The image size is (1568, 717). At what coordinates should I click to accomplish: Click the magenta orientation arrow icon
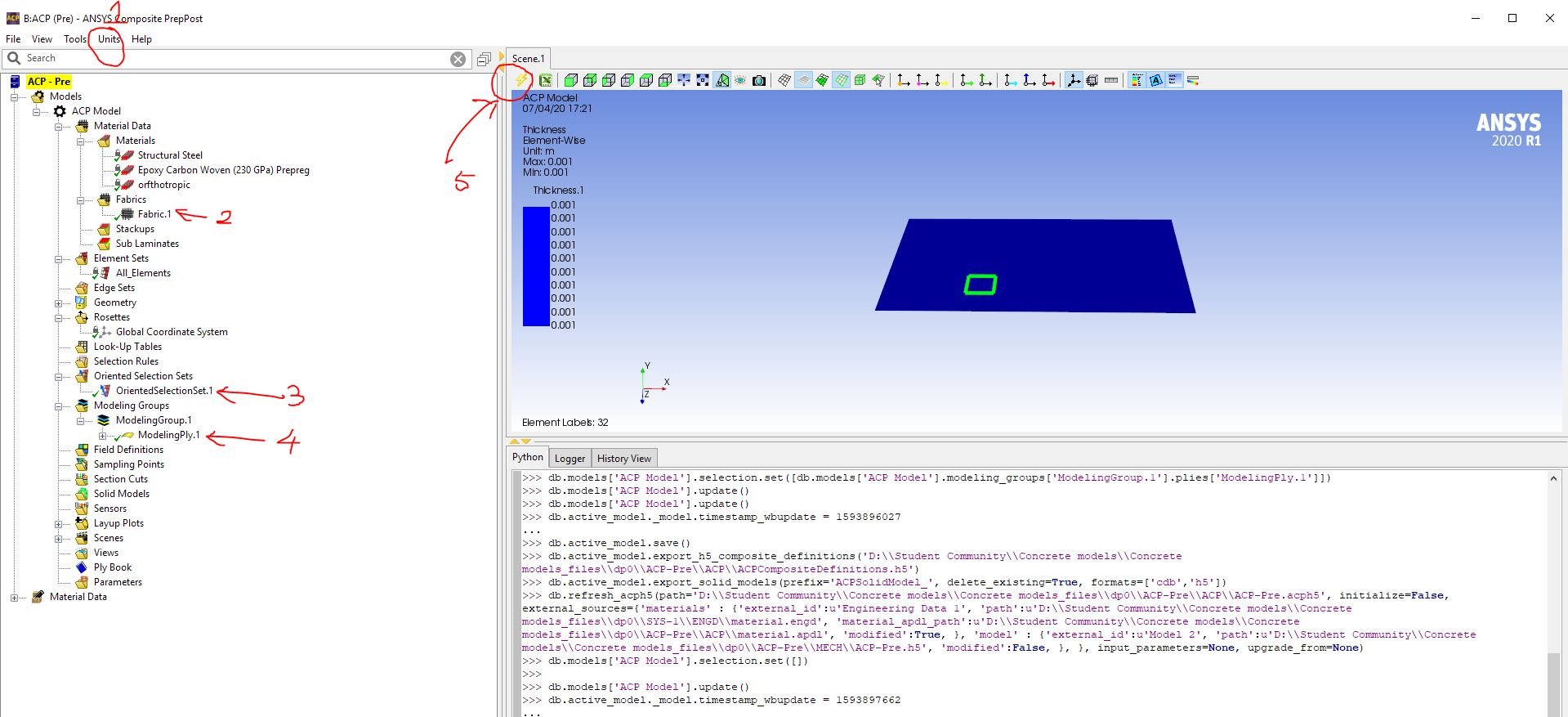pos(922,80)
